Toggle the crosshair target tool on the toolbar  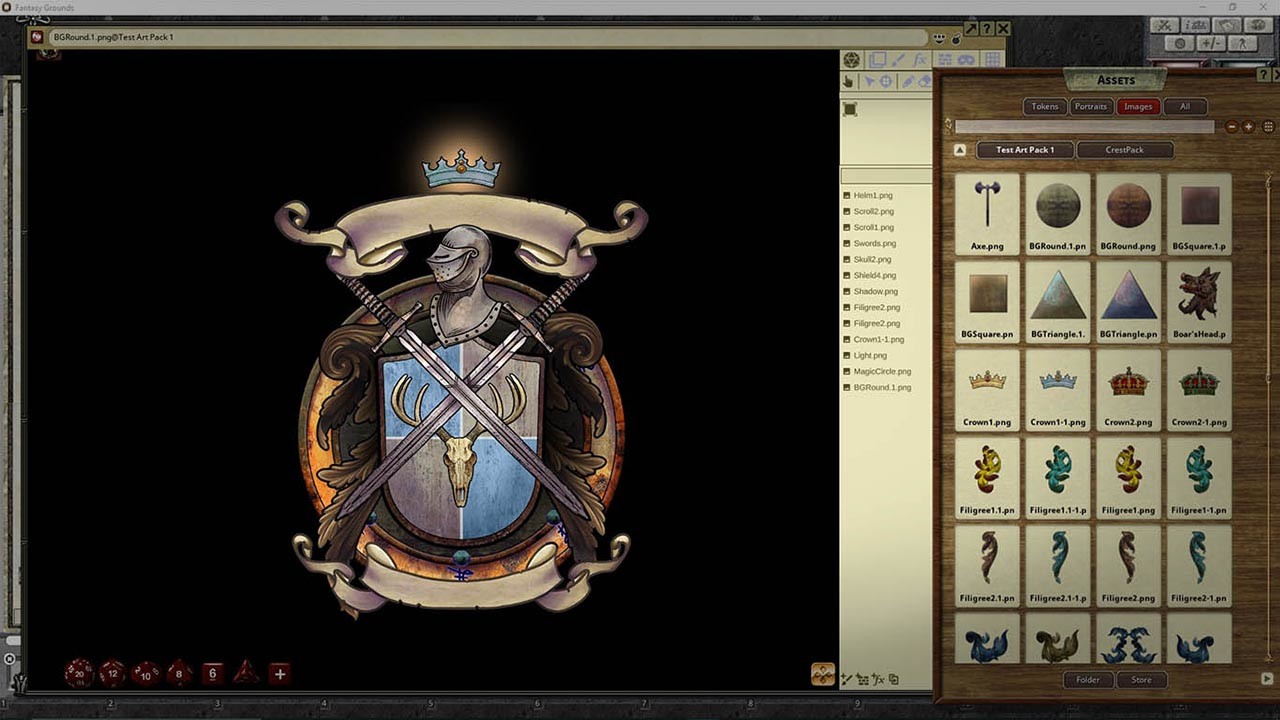(x=885, y=81)
